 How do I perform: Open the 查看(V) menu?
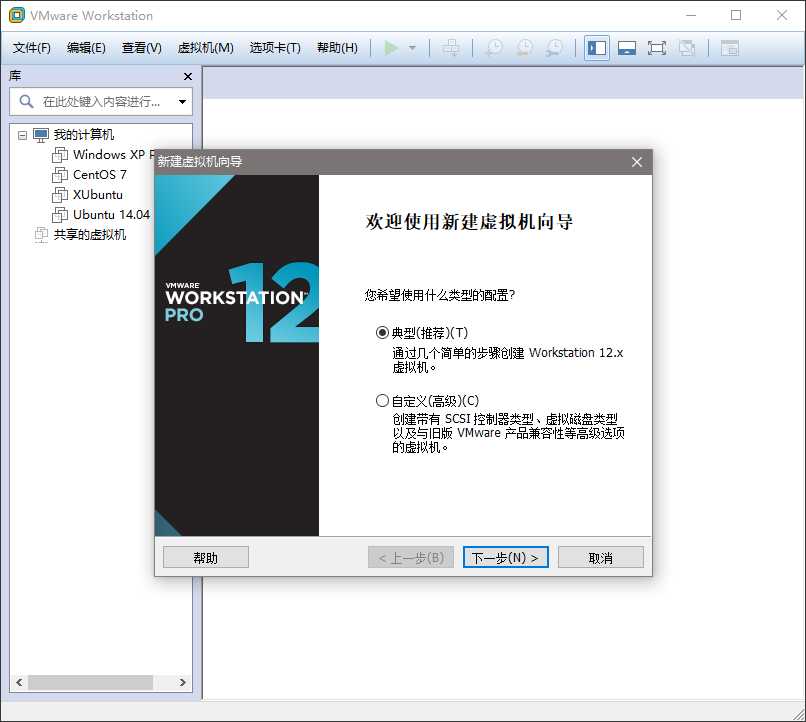[x=141, y=48]
